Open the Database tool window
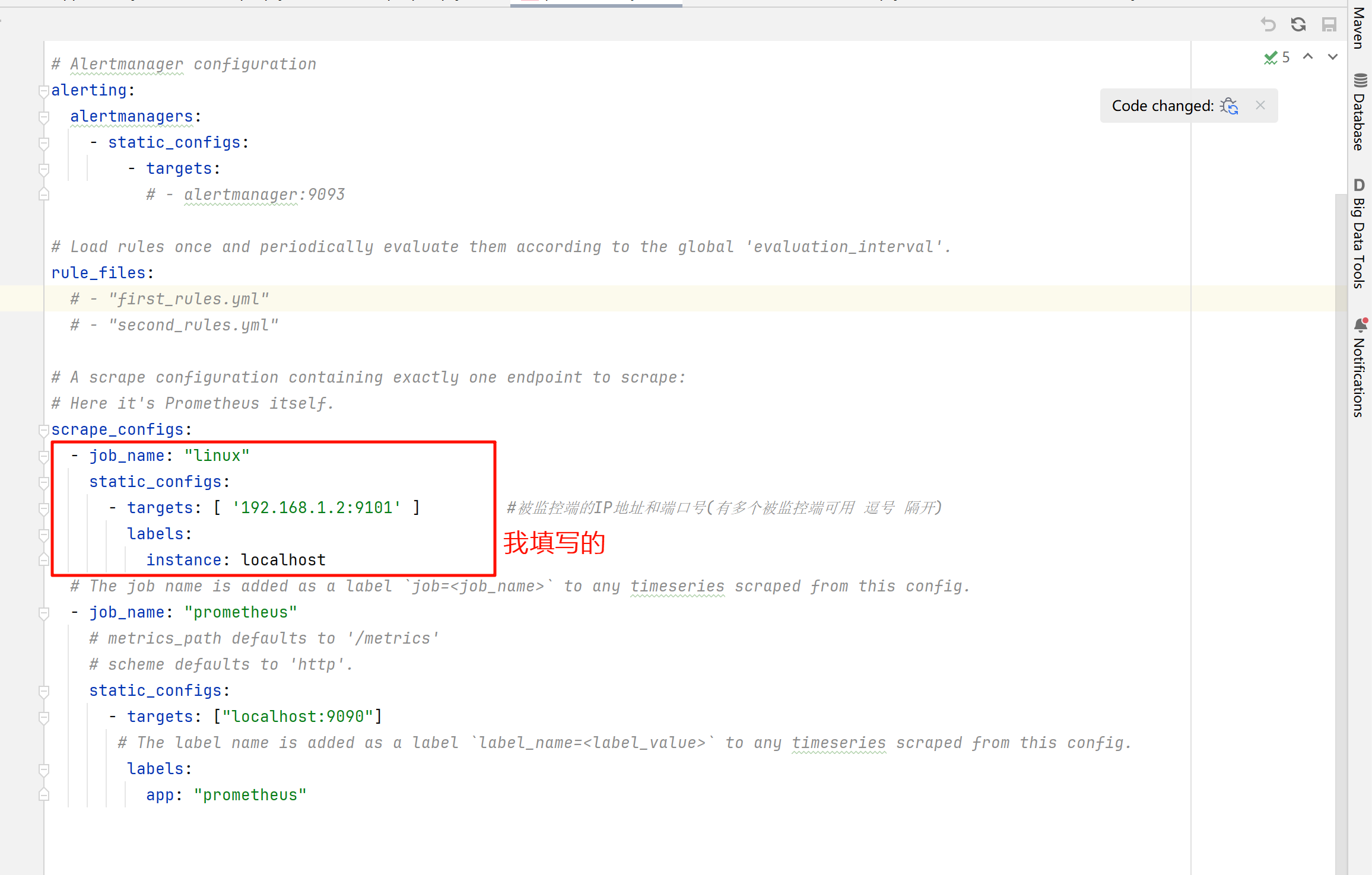Viewport: 1372px width, 875px height. click(1359, 113)
